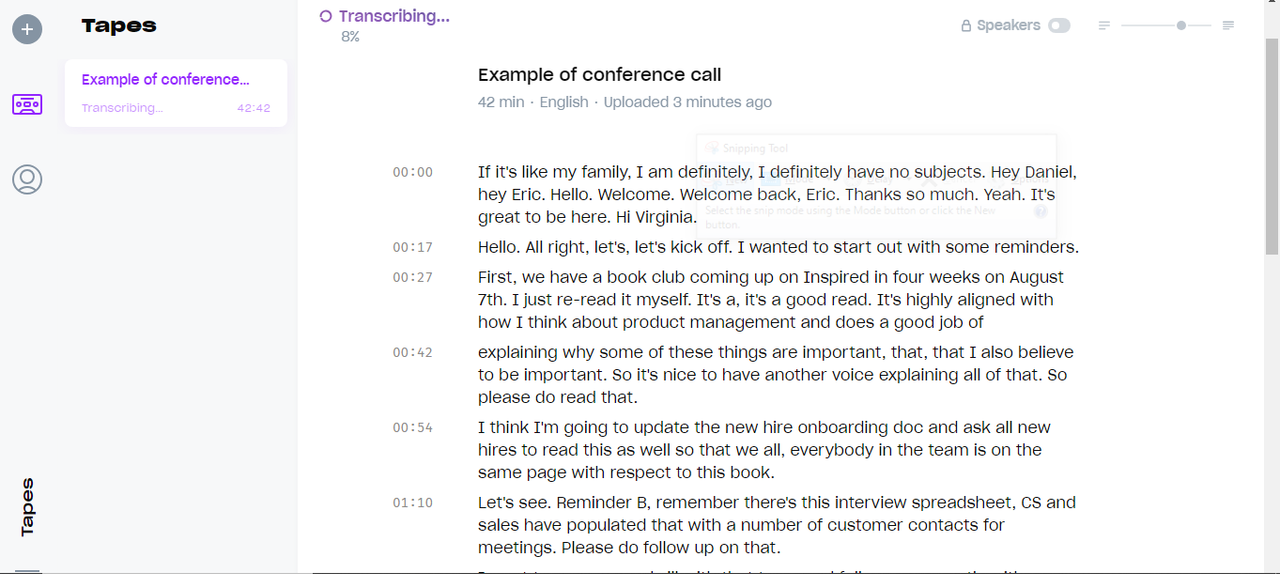Click the long-paragraph icon right of slider
1280x574 pixels.
[x=1228, y=26]
